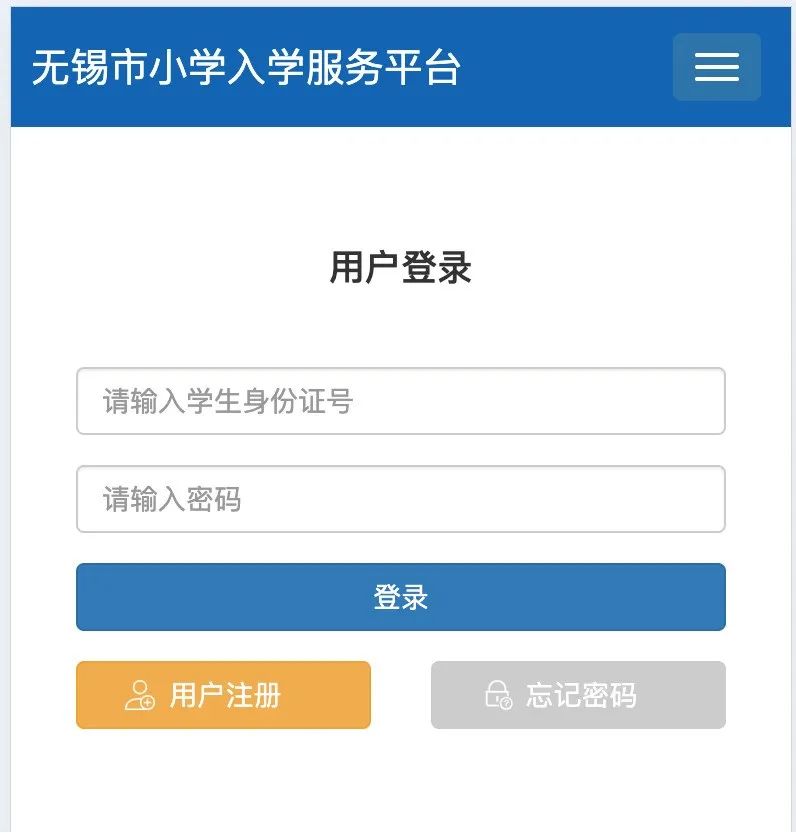Click placeholder text 请输入学生身份证号
The height and width of the screenshot is (833, 796).
(227, 401)
